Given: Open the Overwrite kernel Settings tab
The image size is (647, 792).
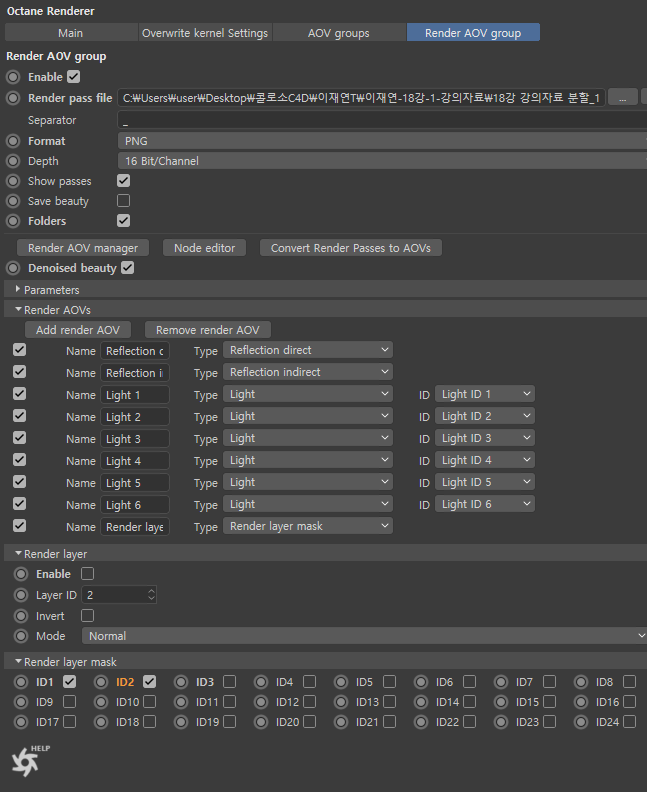Looking at the screenshot, I should point(205,33).
